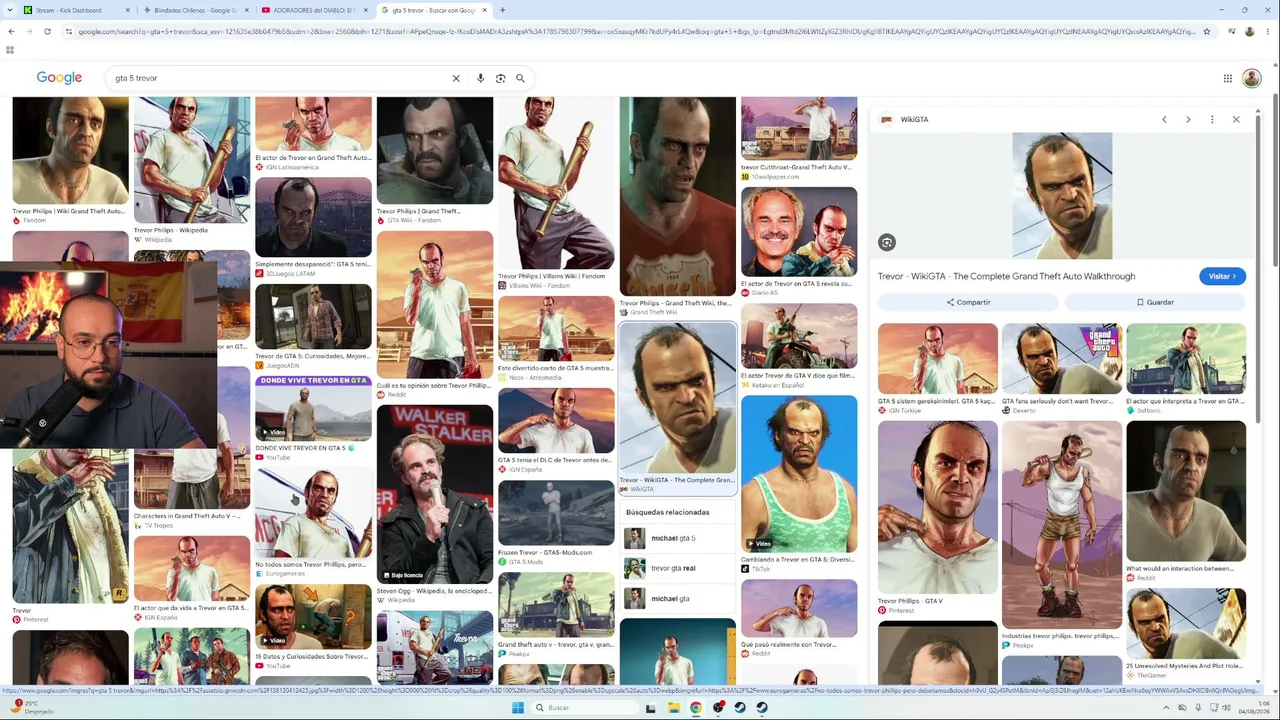The image size is (1280, 720).
Task: Close the Stream - Kick Dashboard tab
Action: tap(127, 10)
